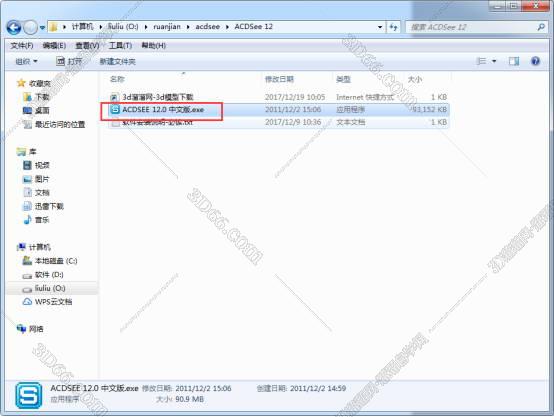Image resolution: width=554 pixels, height=417 pixels.
Task: Click the music note icon beside 音乐
Action: point(27,220)
